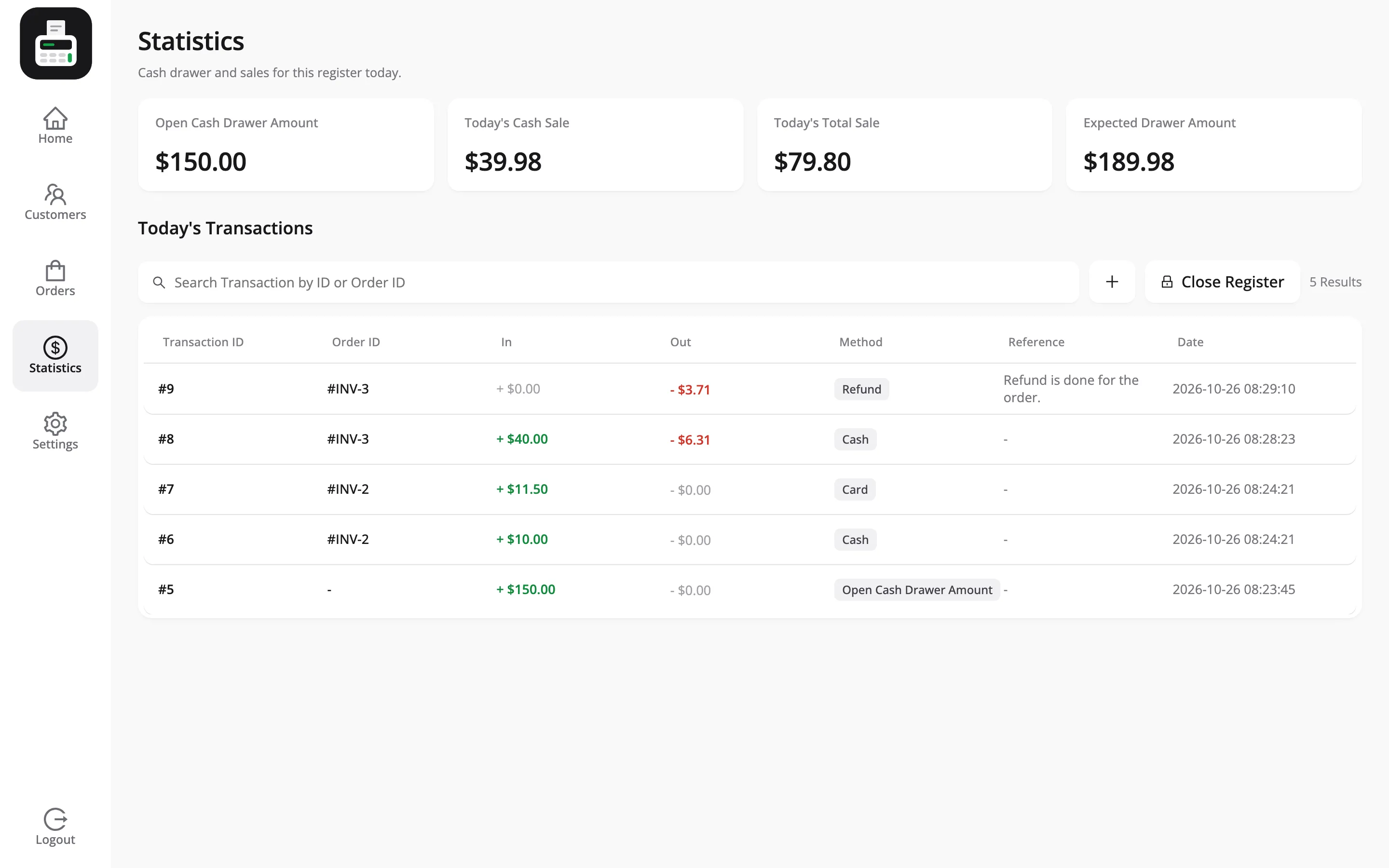This screenshot has height=868, width=1389.
Task: Select transaction #7 ID cell
Action: click(x=166, y=489)
